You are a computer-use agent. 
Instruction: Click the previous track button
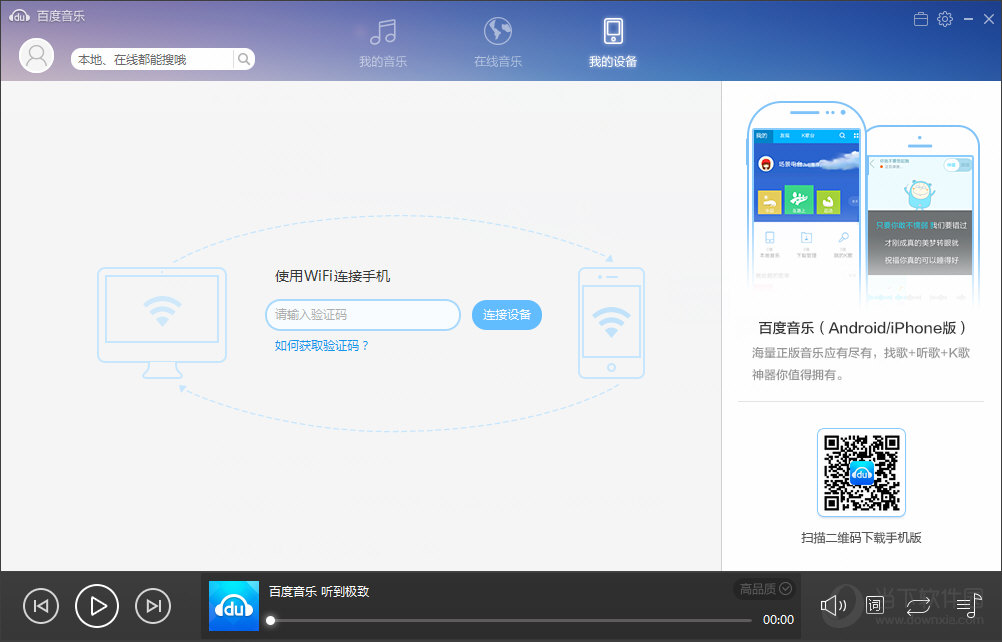point(41,606)
